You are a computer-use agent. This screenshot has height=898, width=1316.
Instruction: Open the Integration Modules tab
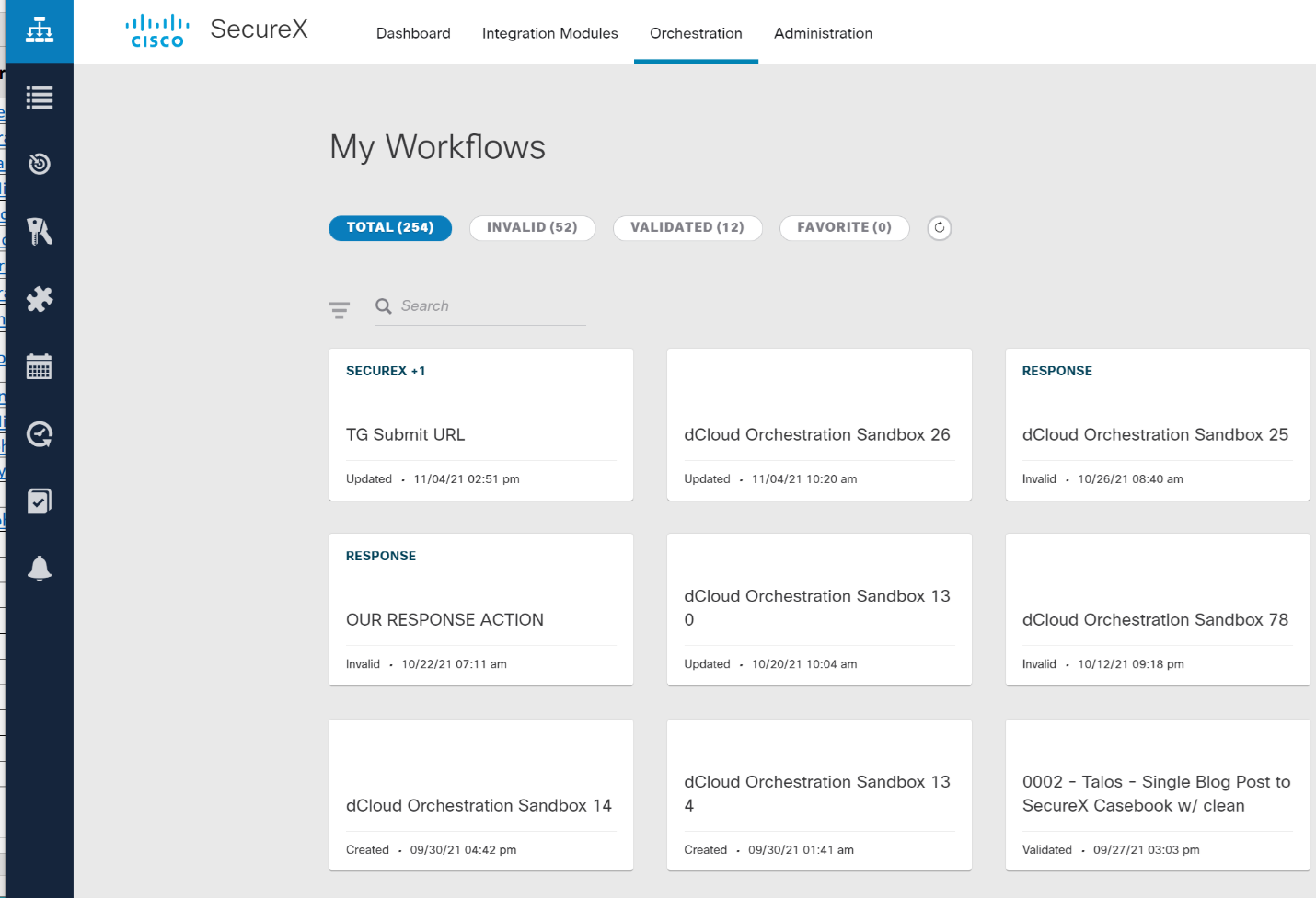tap(550, 33)
